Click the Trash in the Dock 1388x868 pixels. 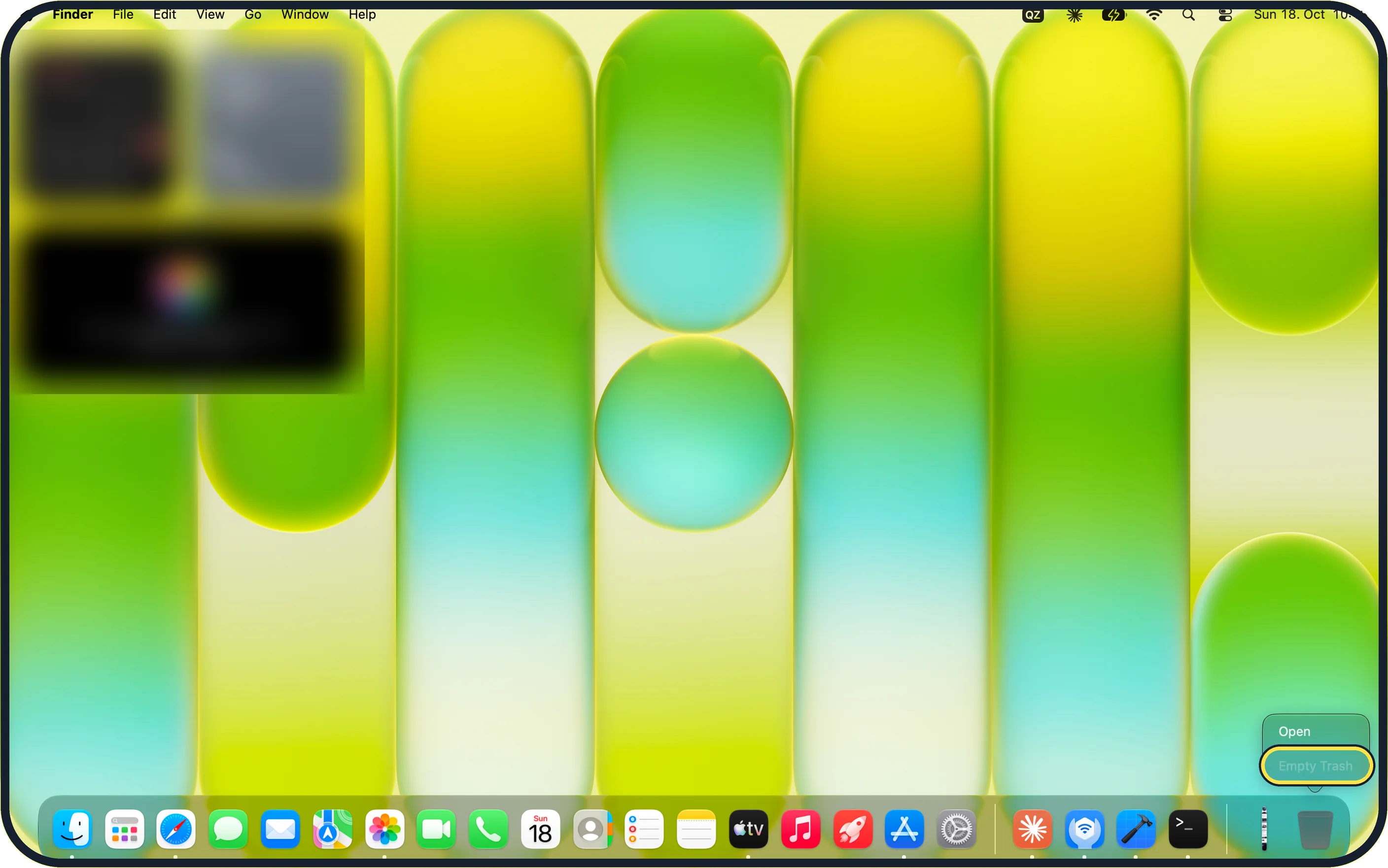point(1315,830)
